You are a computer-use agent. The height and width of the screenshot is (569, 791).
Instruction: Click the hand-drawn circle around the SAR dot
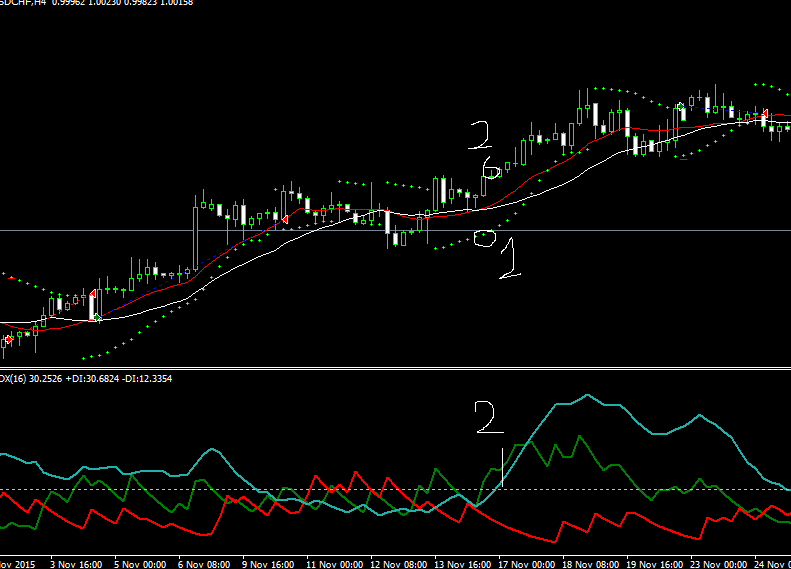tap(485, 238)
